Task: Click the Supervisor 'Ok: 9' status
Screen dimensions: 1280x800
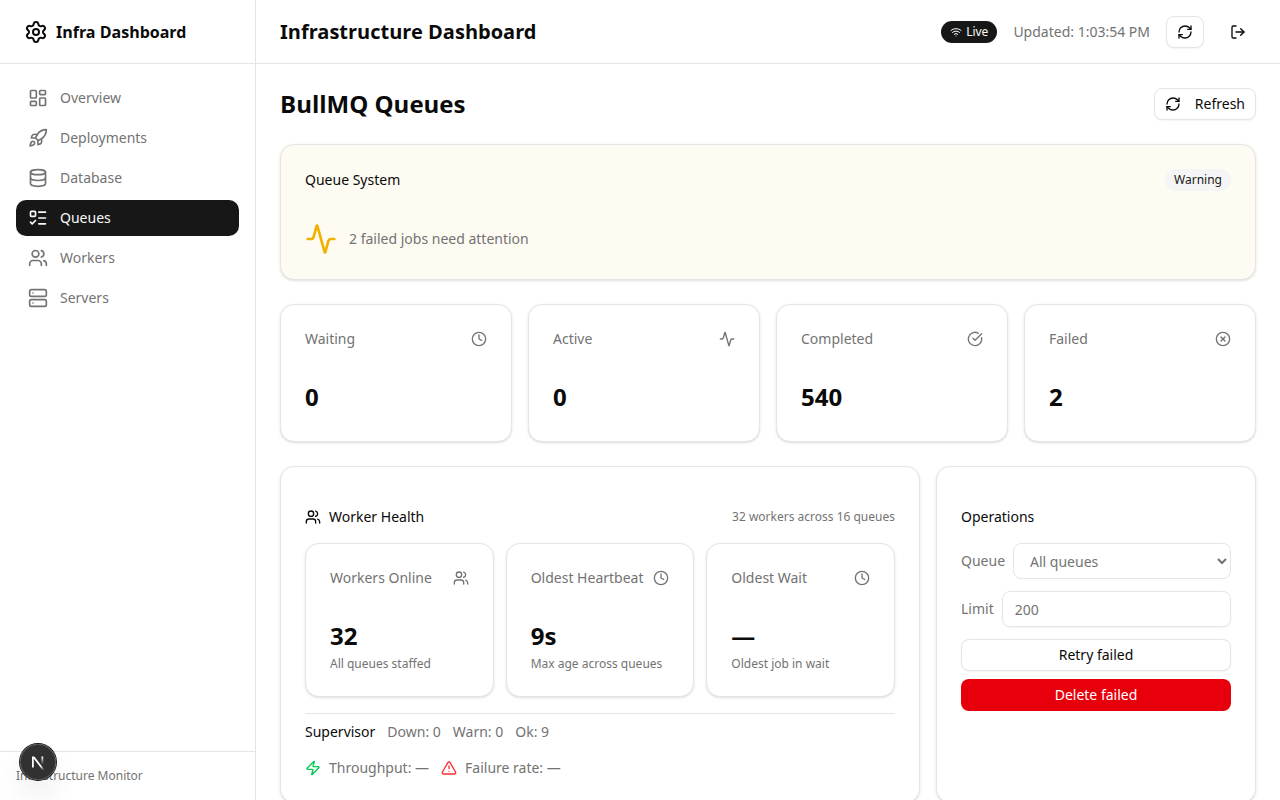Action: pos(532,732)
